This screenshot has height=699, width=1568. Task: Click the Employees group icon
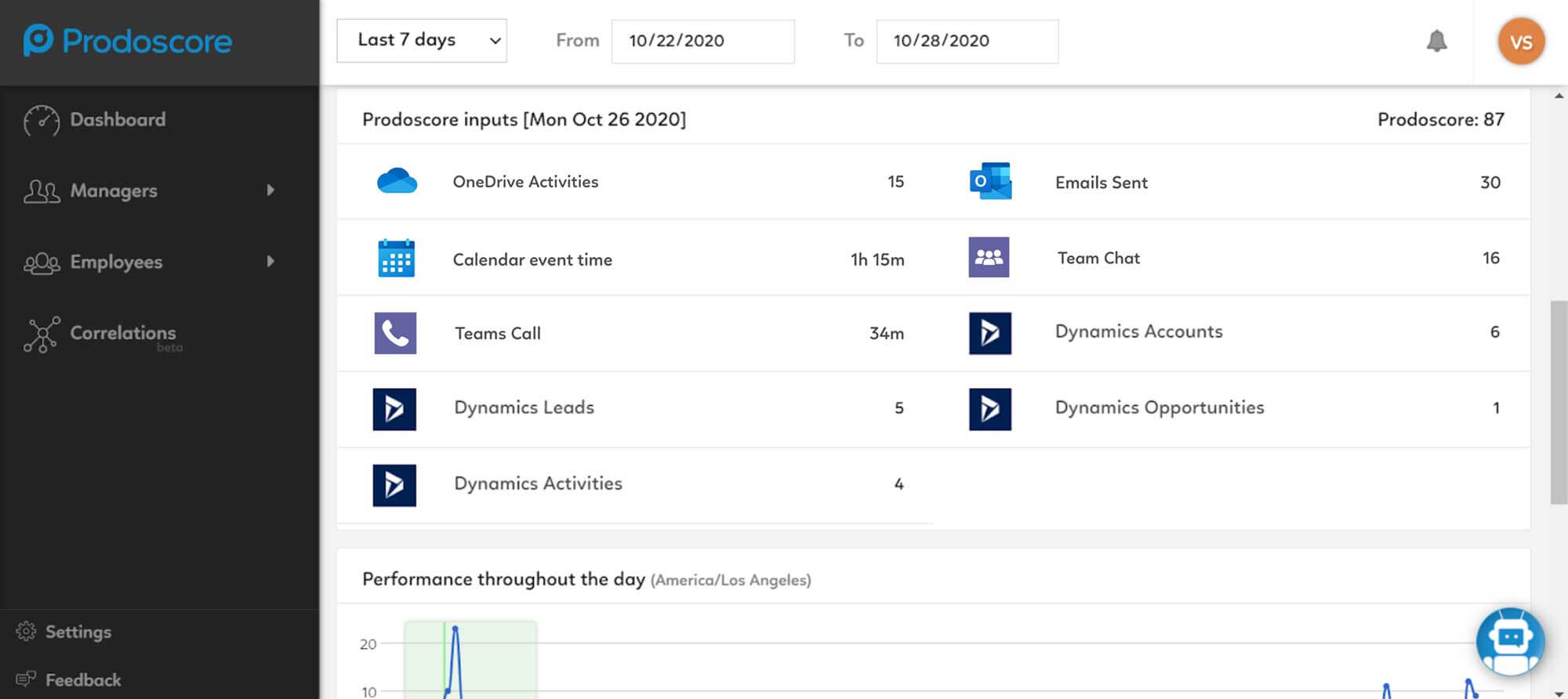41,263
